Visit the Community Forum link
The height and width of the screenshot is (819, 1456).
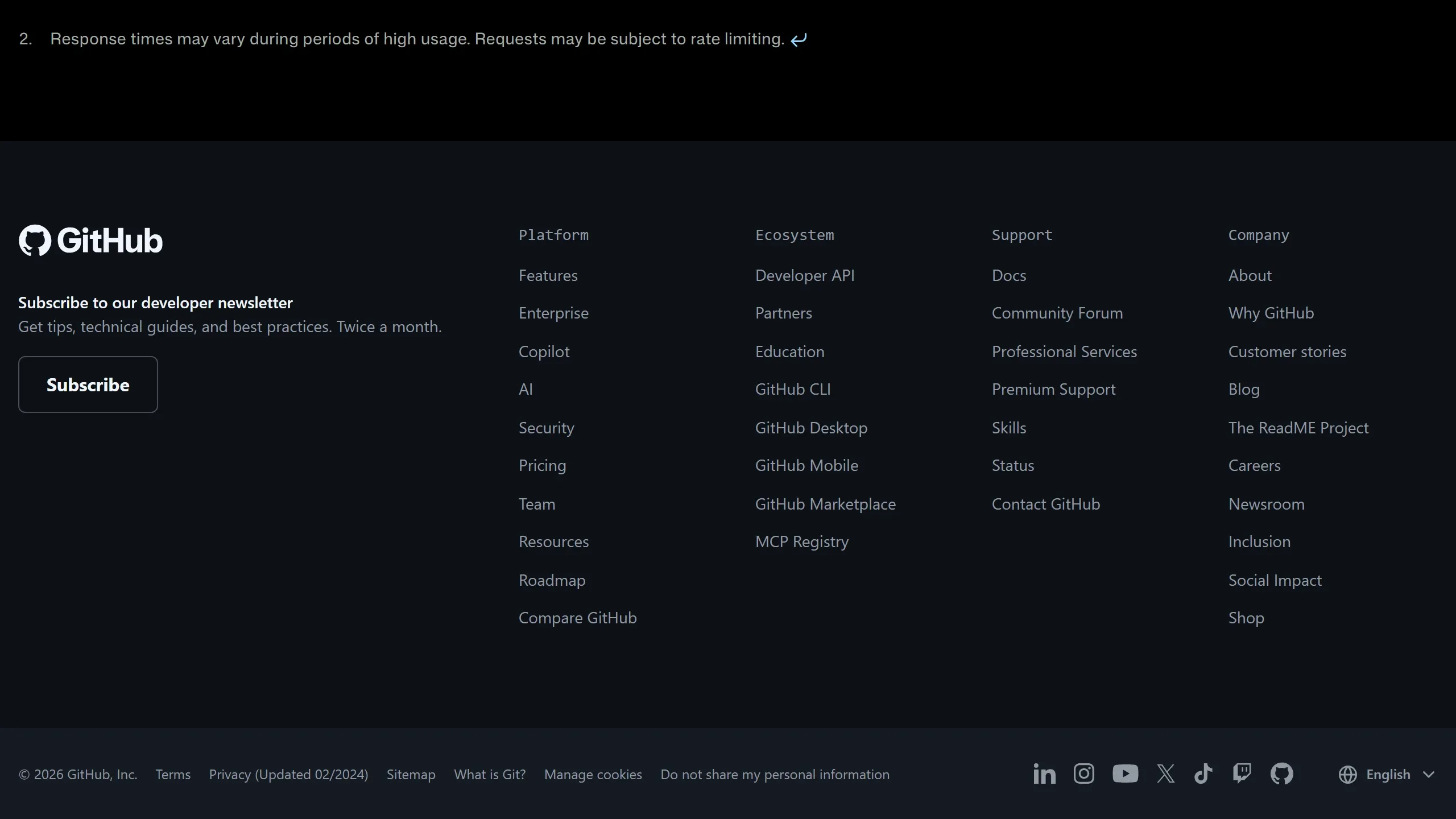1057,313
